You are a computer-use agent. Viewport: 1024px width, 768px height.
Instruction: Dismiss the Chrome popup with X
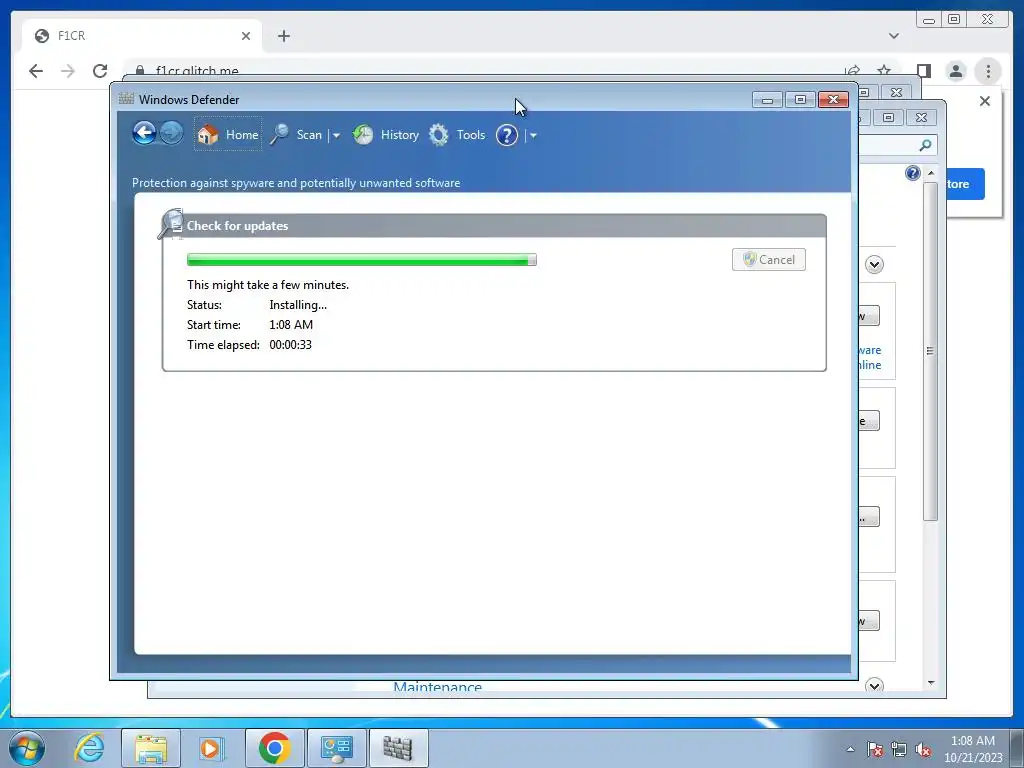point(985,101)
